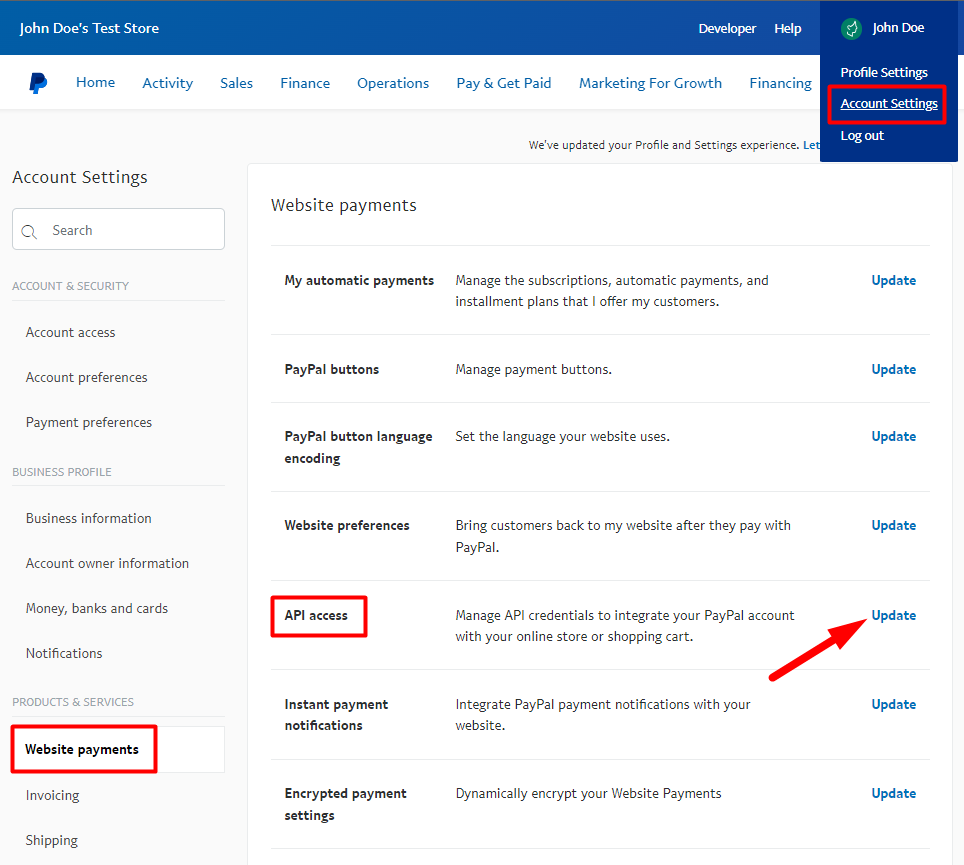Open Marketing For Growth menu
This screenshot has height=865, width=964.
[650, 83]
